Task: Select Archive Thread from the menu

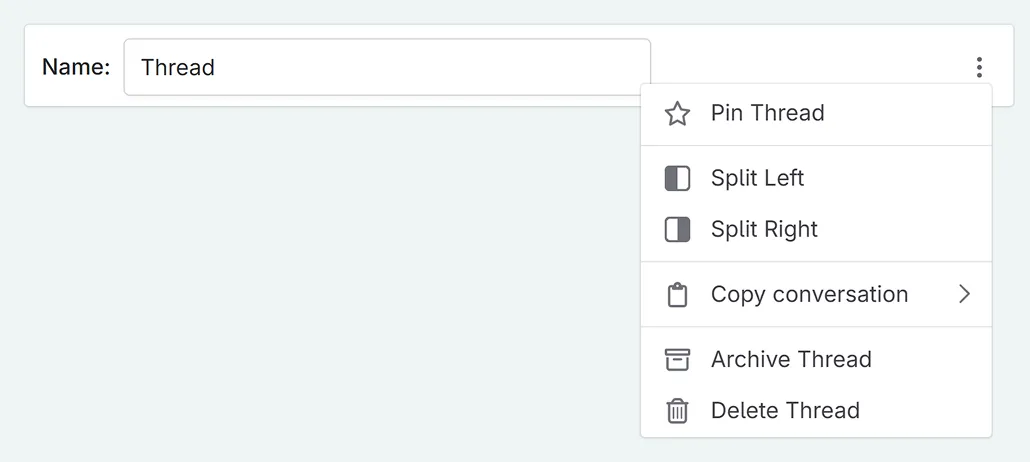Action: coord(791,360)
